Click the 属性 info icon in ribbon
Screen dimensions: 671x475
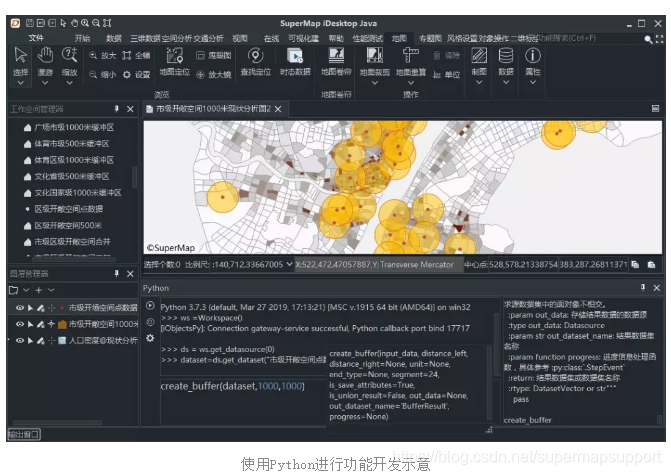533,56
